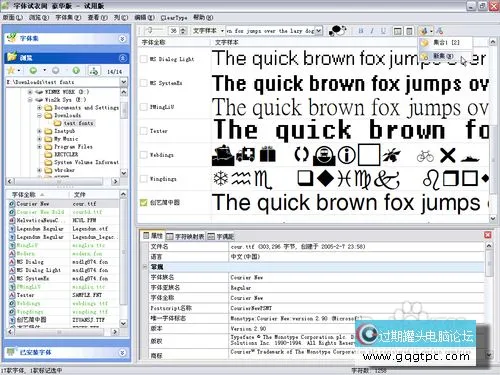The image size is (500, 375).
Task: Click the split-panel layout icon after Underline
Action: click(397, 31)
